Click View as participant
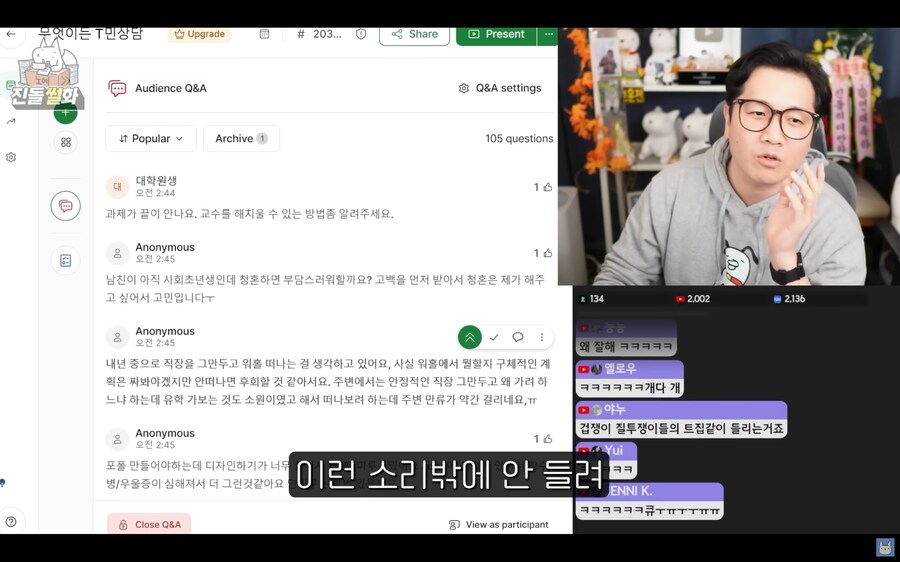The height and width of the screenshot is (562, 900). pyautogui.click(x=498, y=525)
